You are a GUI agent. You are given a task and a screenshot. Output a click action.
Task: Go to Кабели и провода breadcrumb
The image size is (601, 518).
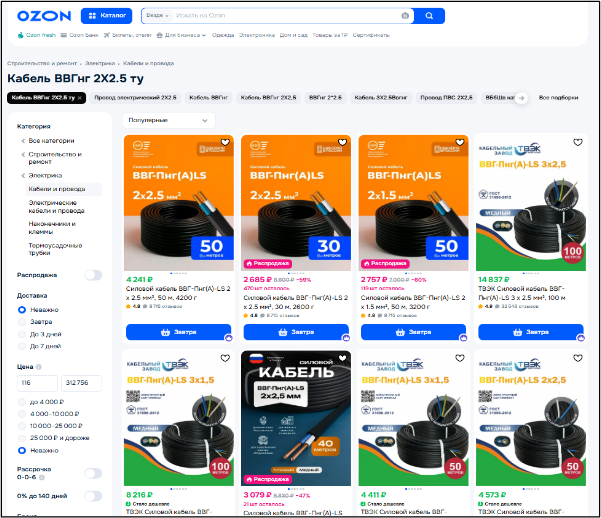click(149, 63)
